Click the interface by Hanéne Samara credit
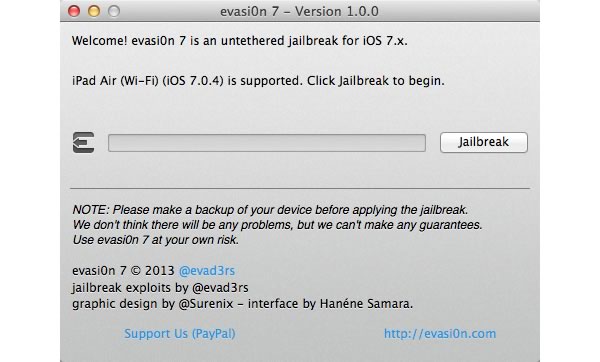Viewport: 600px width, 362px height. tap(330, 304)
